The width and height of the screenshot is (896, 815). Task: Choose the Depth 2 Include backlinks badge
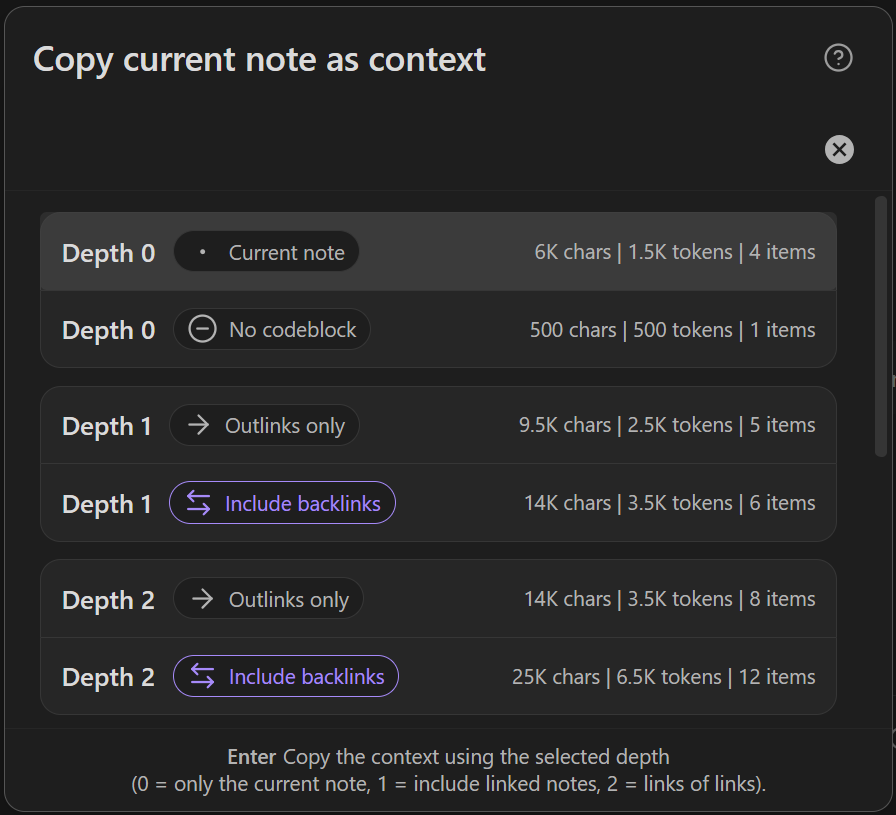point(286,677)
